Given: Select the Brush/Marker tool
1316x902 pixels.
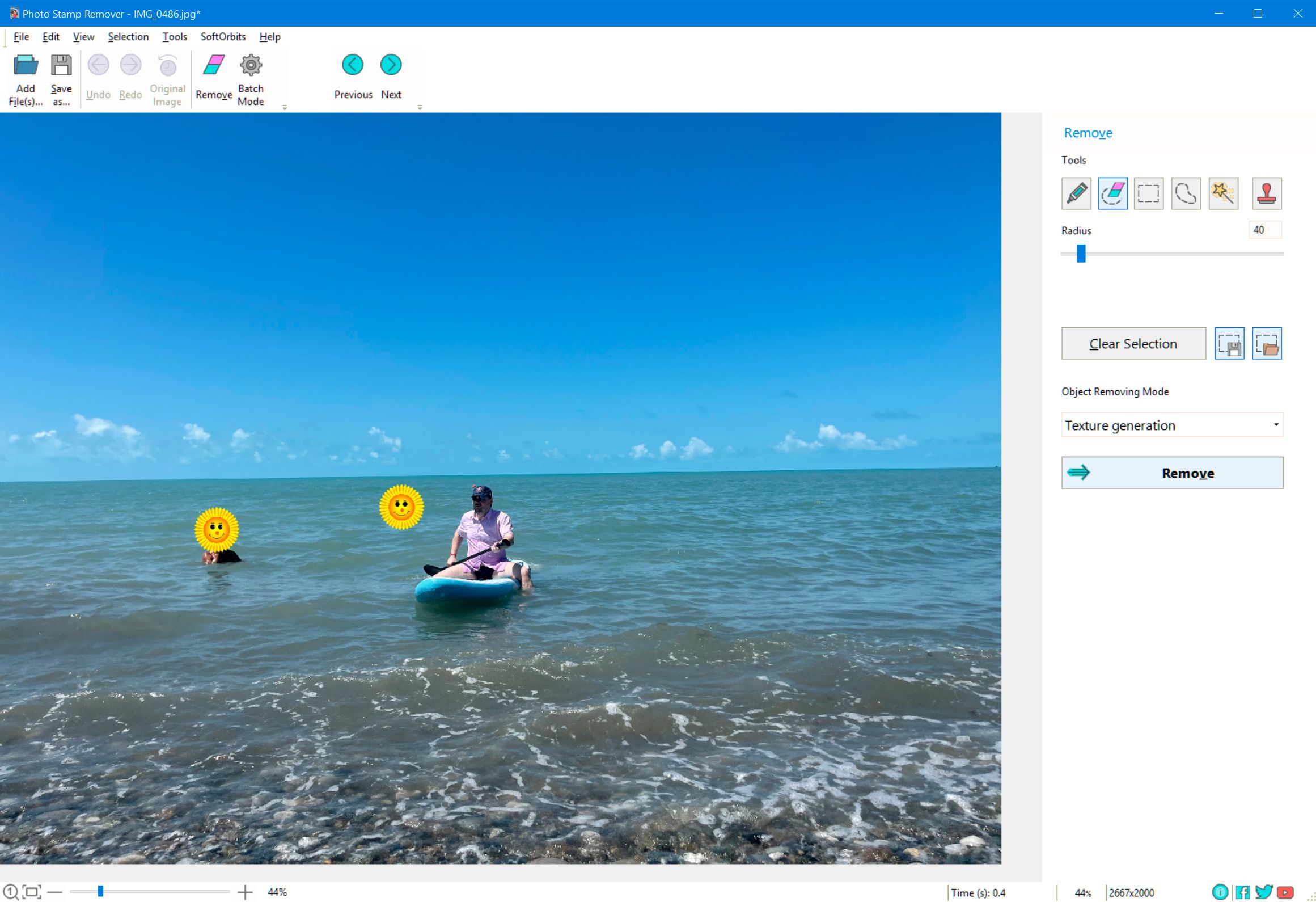Looking at the screenshot, I should click(1076, 193).
